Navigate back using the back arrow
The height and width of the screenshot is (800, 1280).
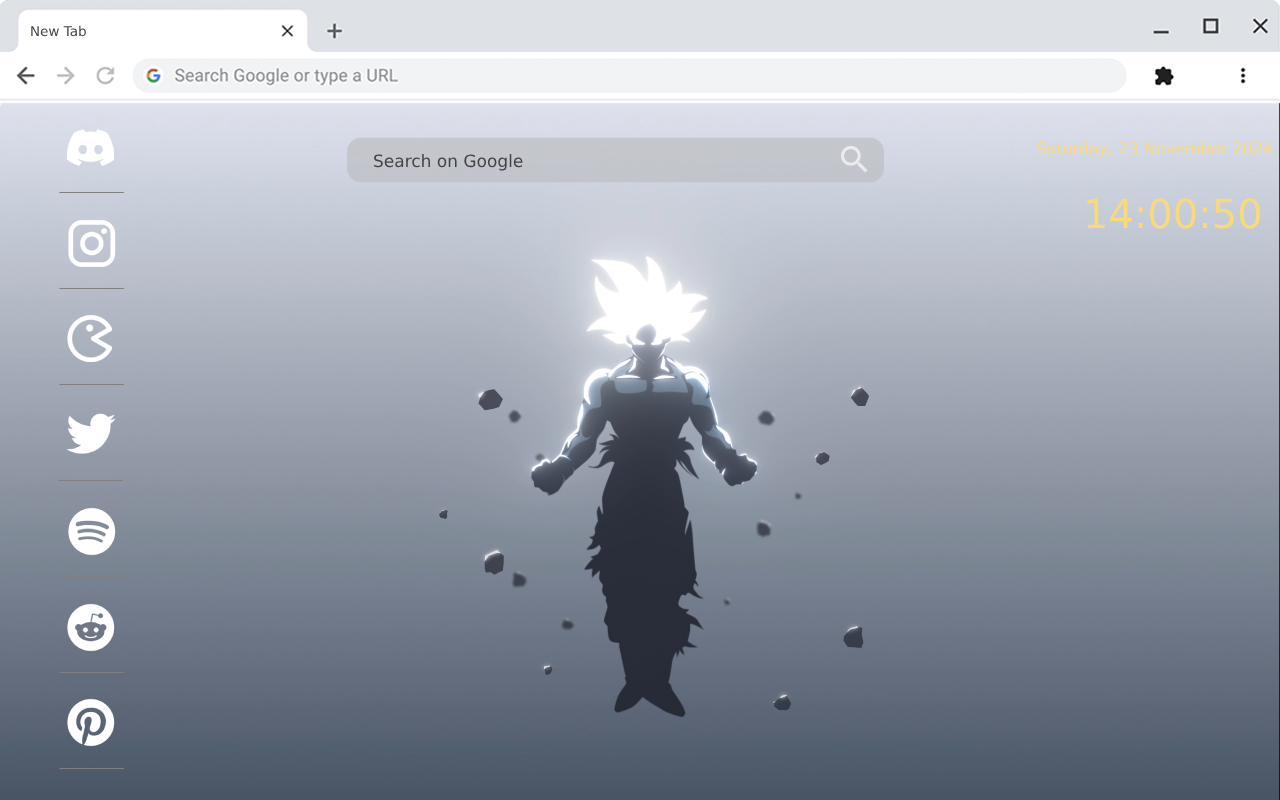[x=25, y=75]
